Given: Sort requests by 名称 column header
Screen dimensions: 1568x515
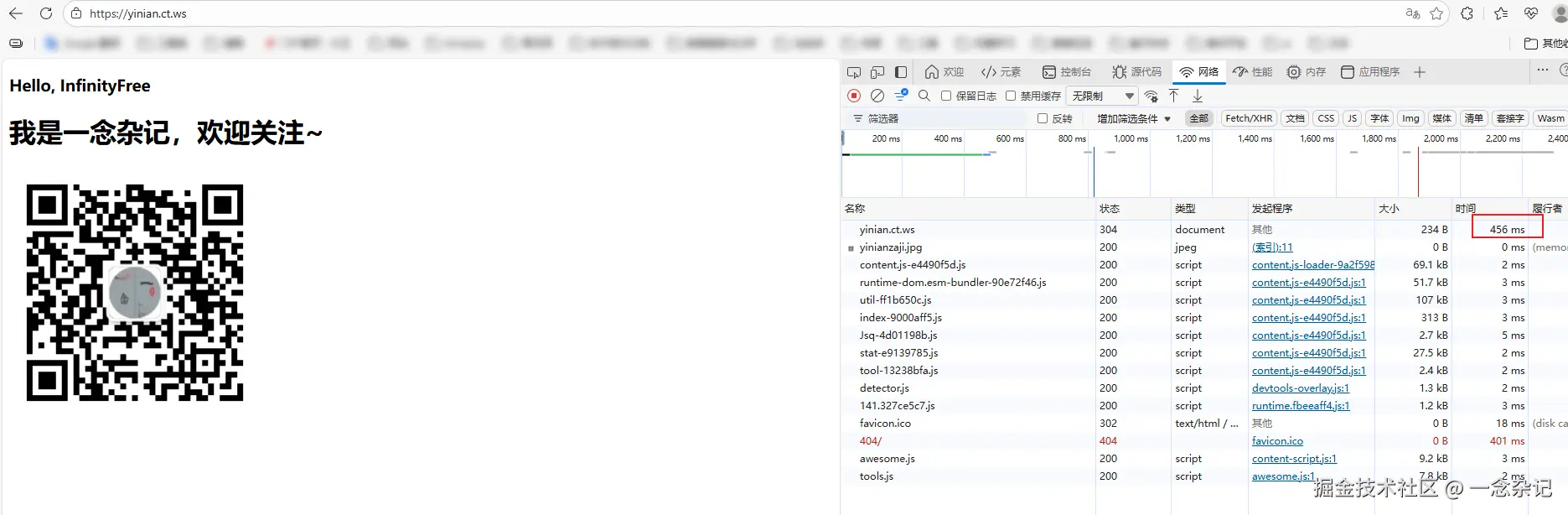Looking at the screenshot, I should pyautogui.click(x=968, y=208).
